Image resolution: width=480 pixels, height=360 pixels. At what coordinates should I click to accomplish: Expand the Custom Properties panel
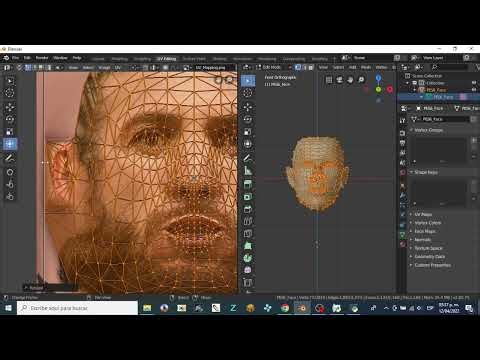coord(432,265)
